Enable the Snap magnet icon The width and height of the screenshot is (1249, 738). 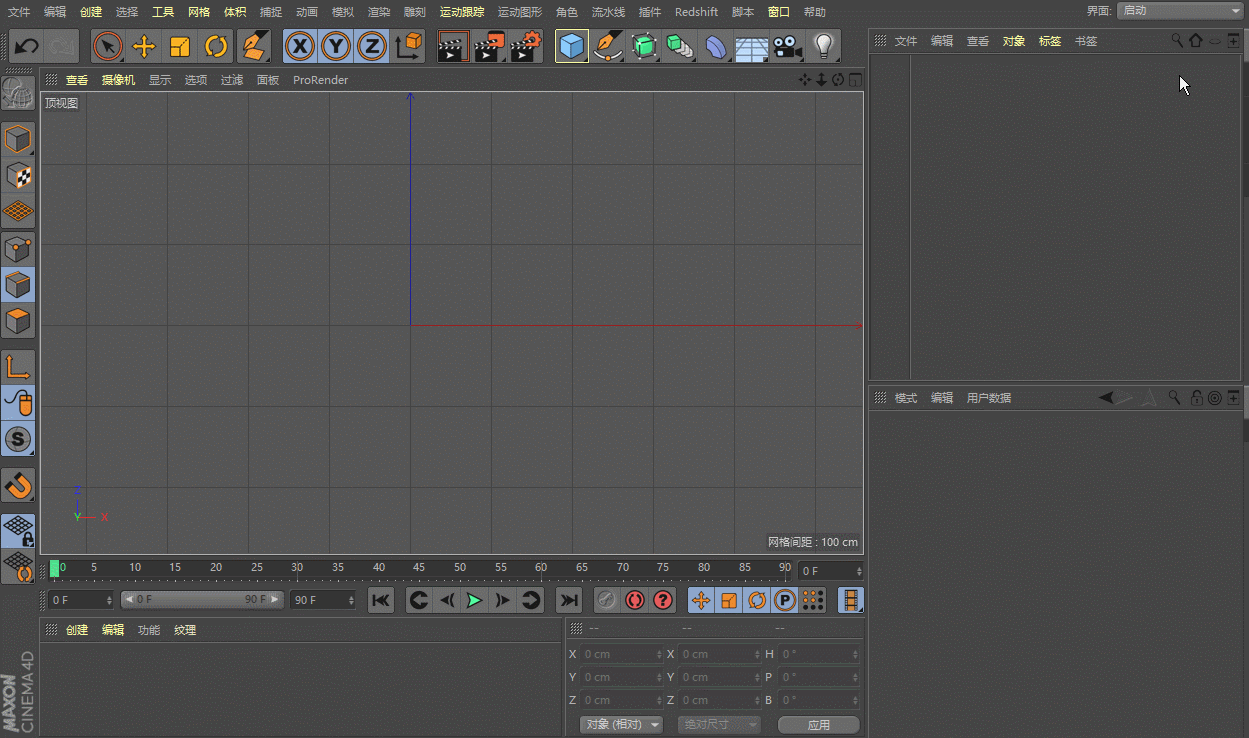18,486
